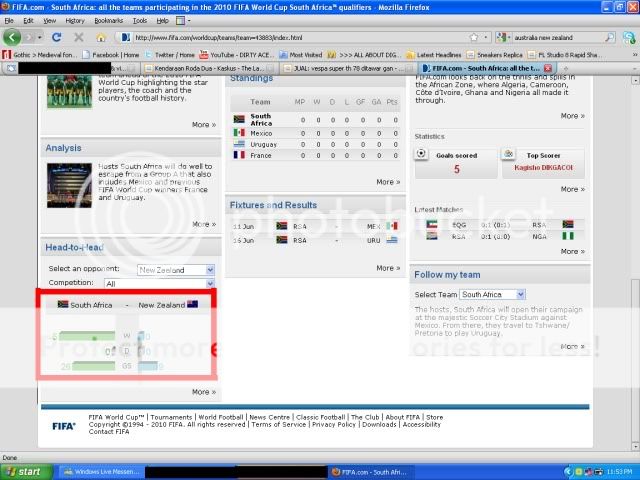Click Mexico flag in Standings table

tap(239, 133)
